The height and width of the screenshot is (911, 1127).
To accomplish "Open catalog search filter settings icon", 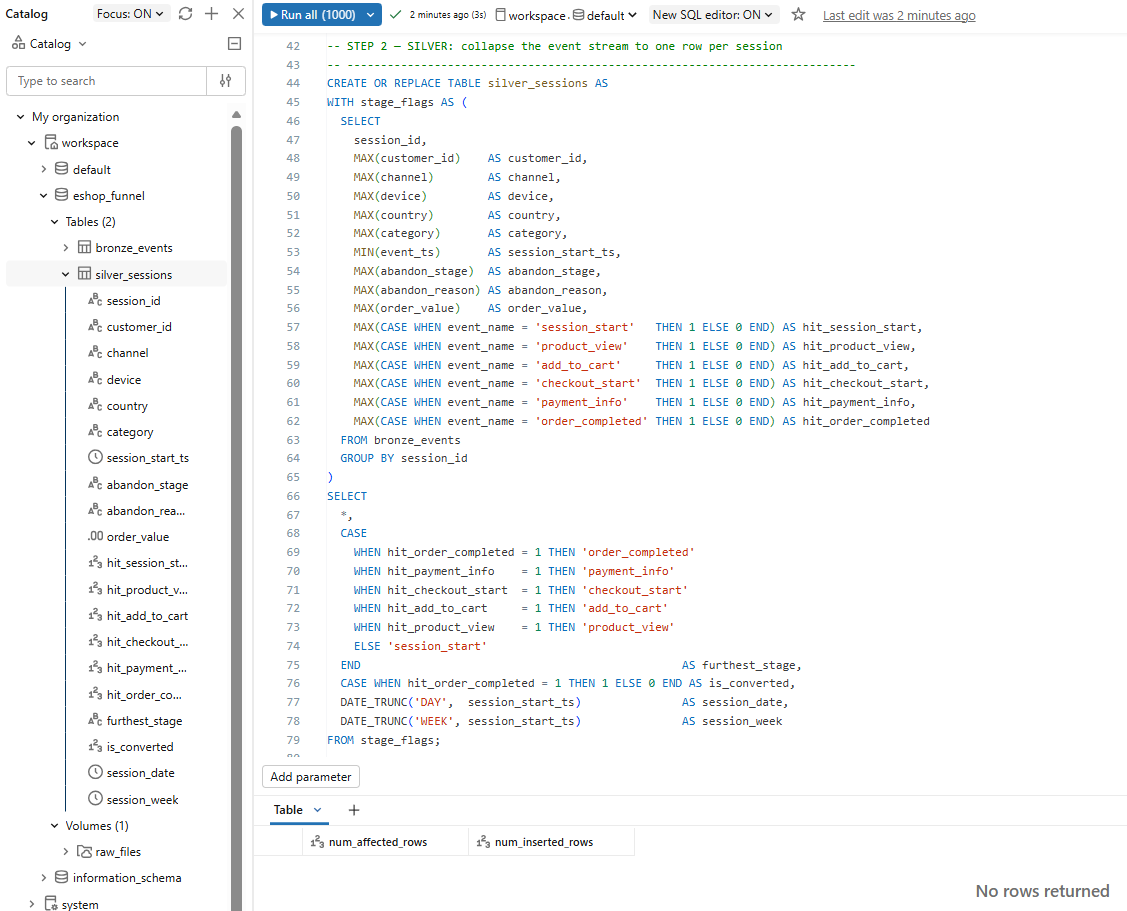I will pos(226,81).
